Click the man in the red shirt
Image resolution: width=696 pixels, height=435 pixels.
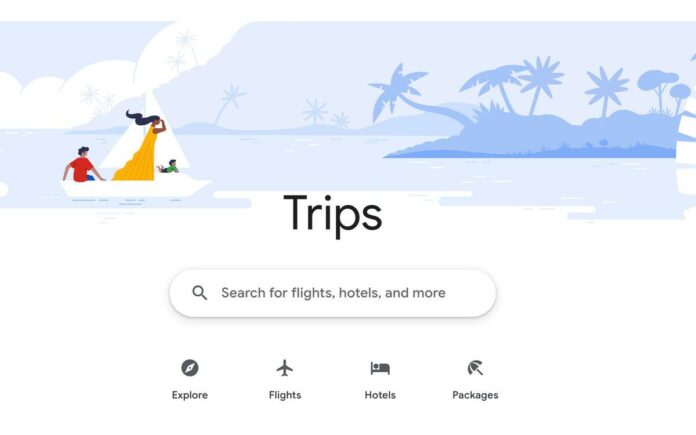pyautogui.click(x=83, y=165)
